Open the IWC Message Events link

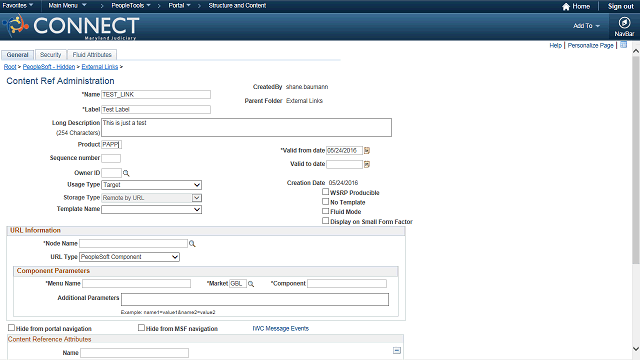click(280, 329)
